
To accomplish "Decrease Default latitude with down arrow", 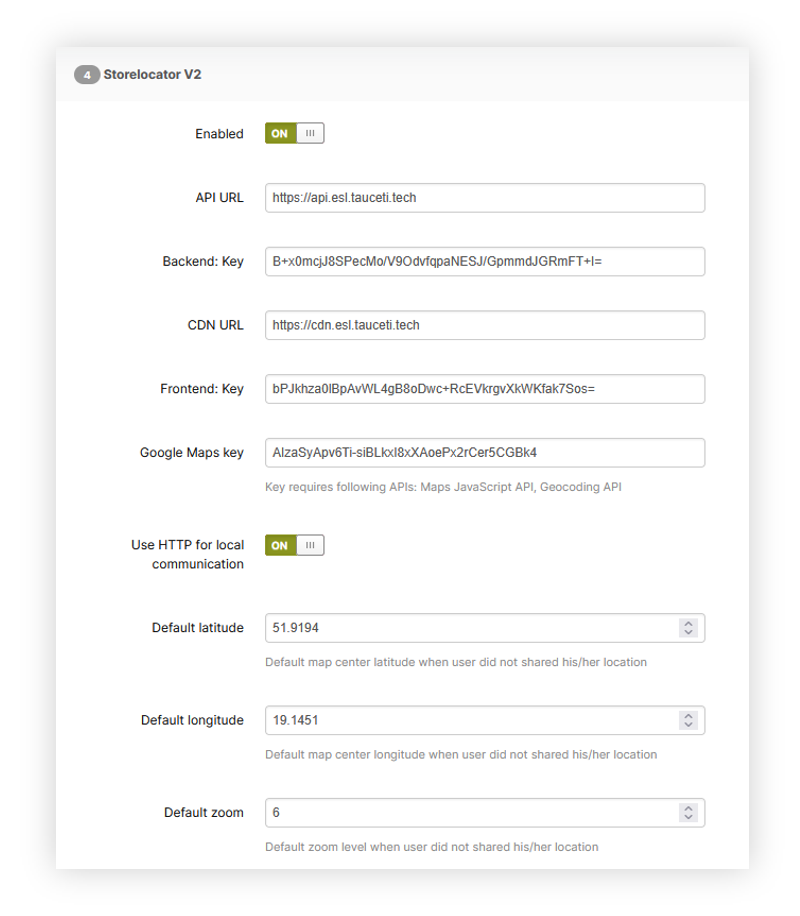I will [688, 633].
